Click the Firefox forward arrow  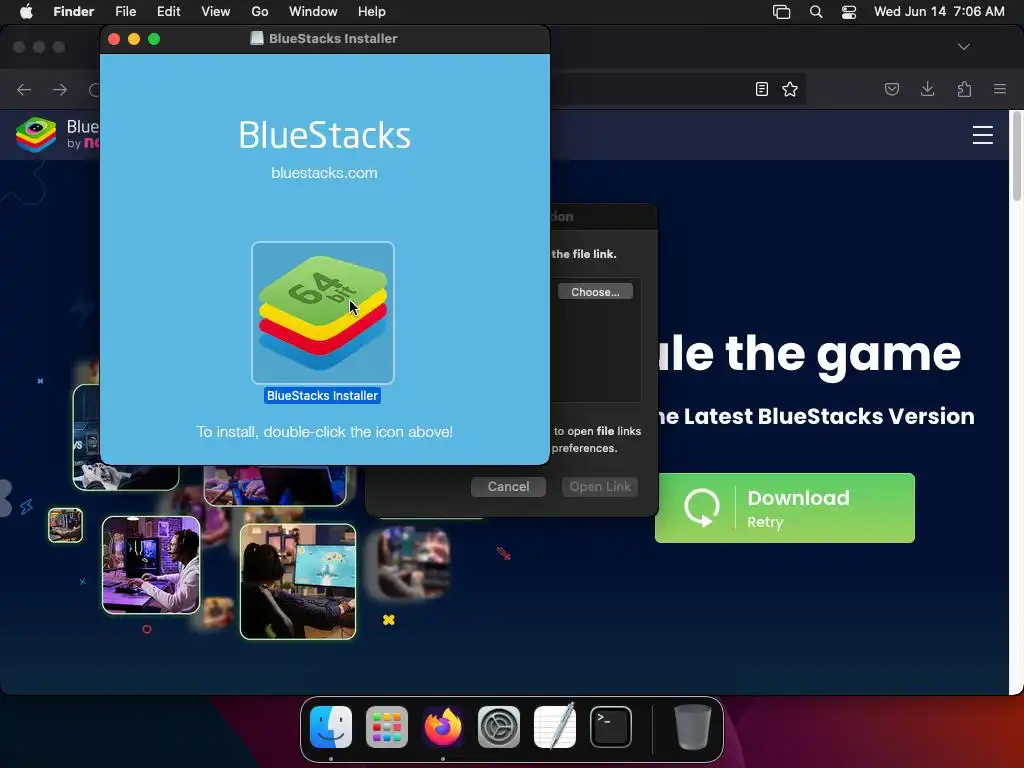coord(59,89)
